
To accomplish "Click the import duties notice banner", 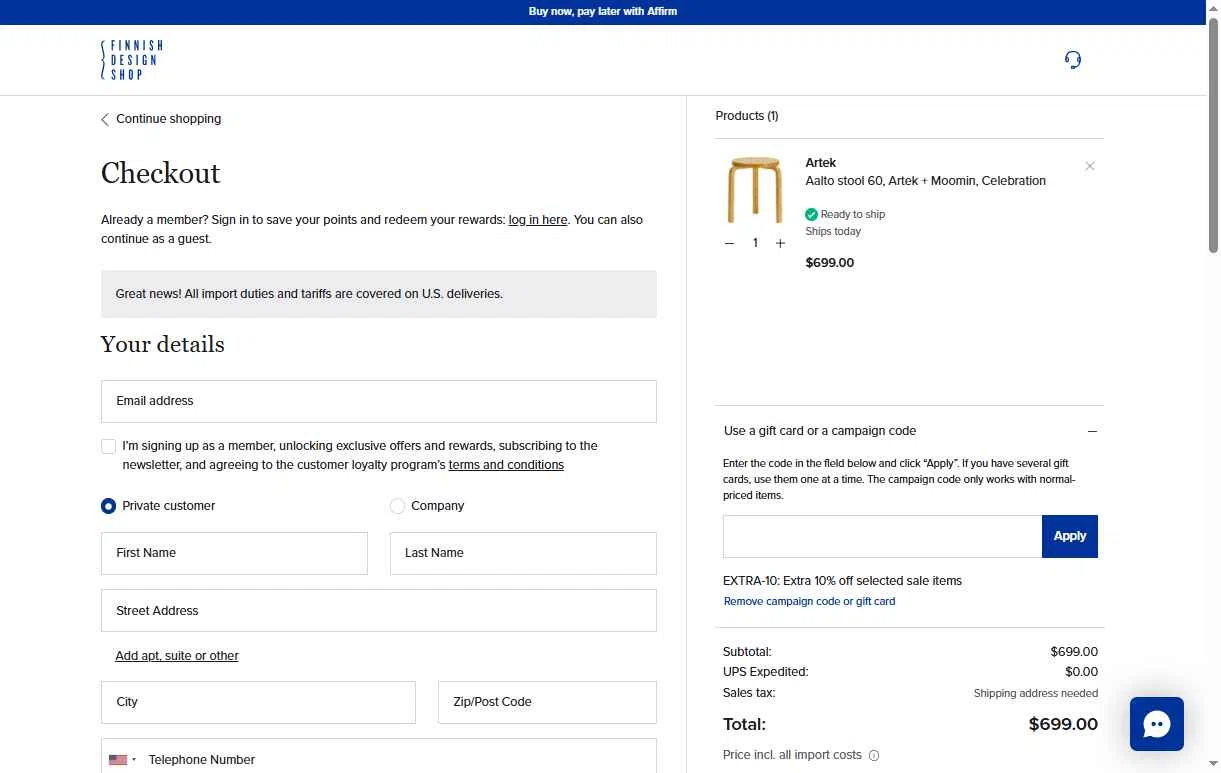I will [x=379, y=294].
